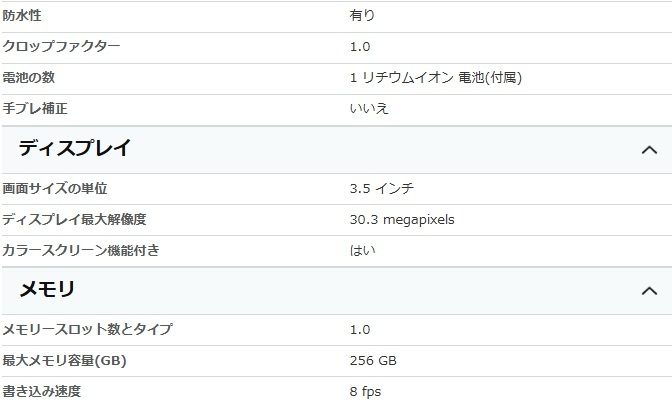Collapse the ディスプレイ section chevron
This screenshot has width=672, height=405.
click(x=649, y=150)
